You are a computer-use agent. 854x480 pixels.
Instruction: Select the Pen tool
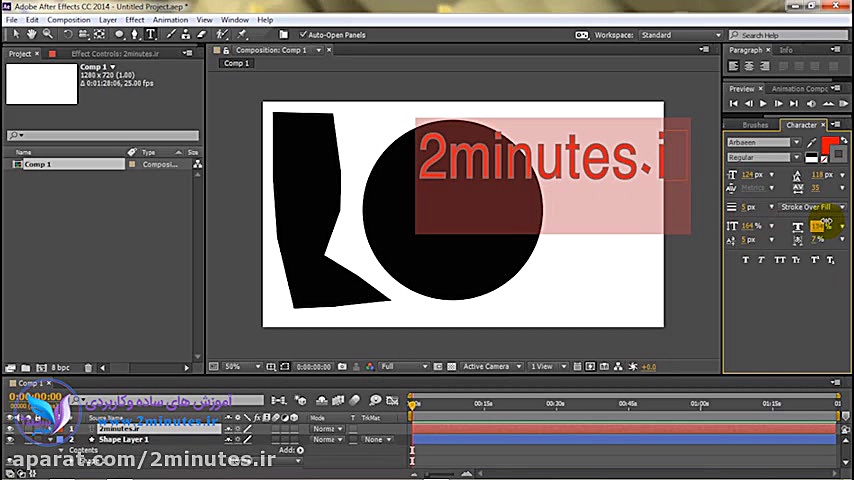(136, 34)
